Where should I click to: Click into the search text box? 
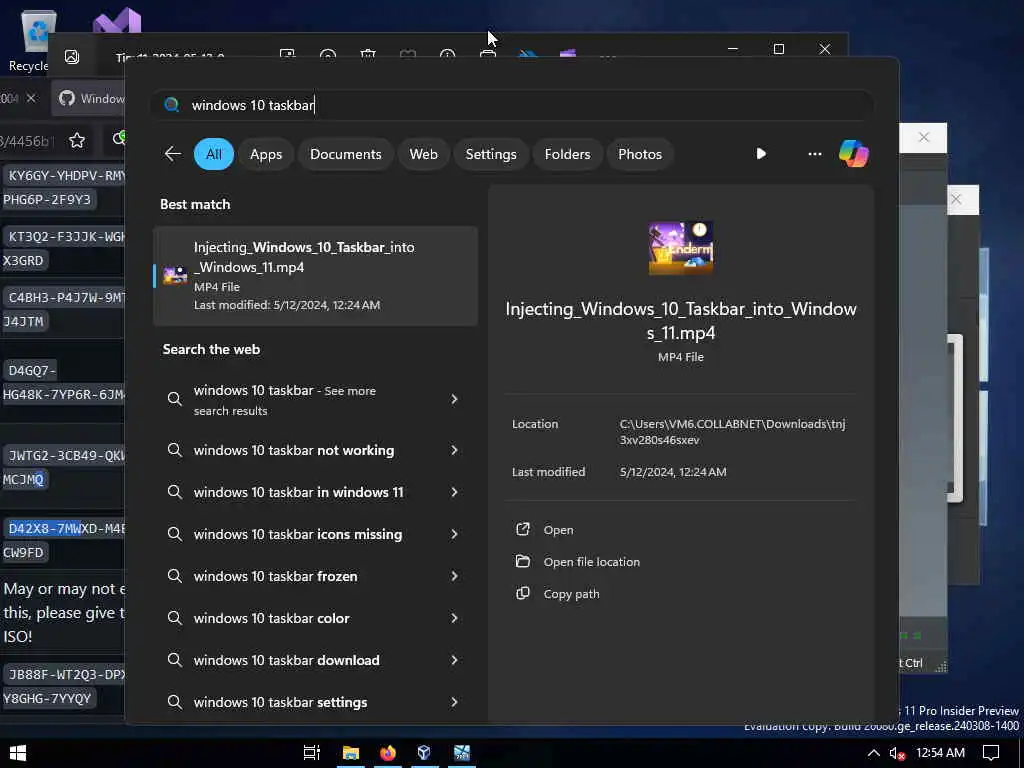[x=513, y=105]
